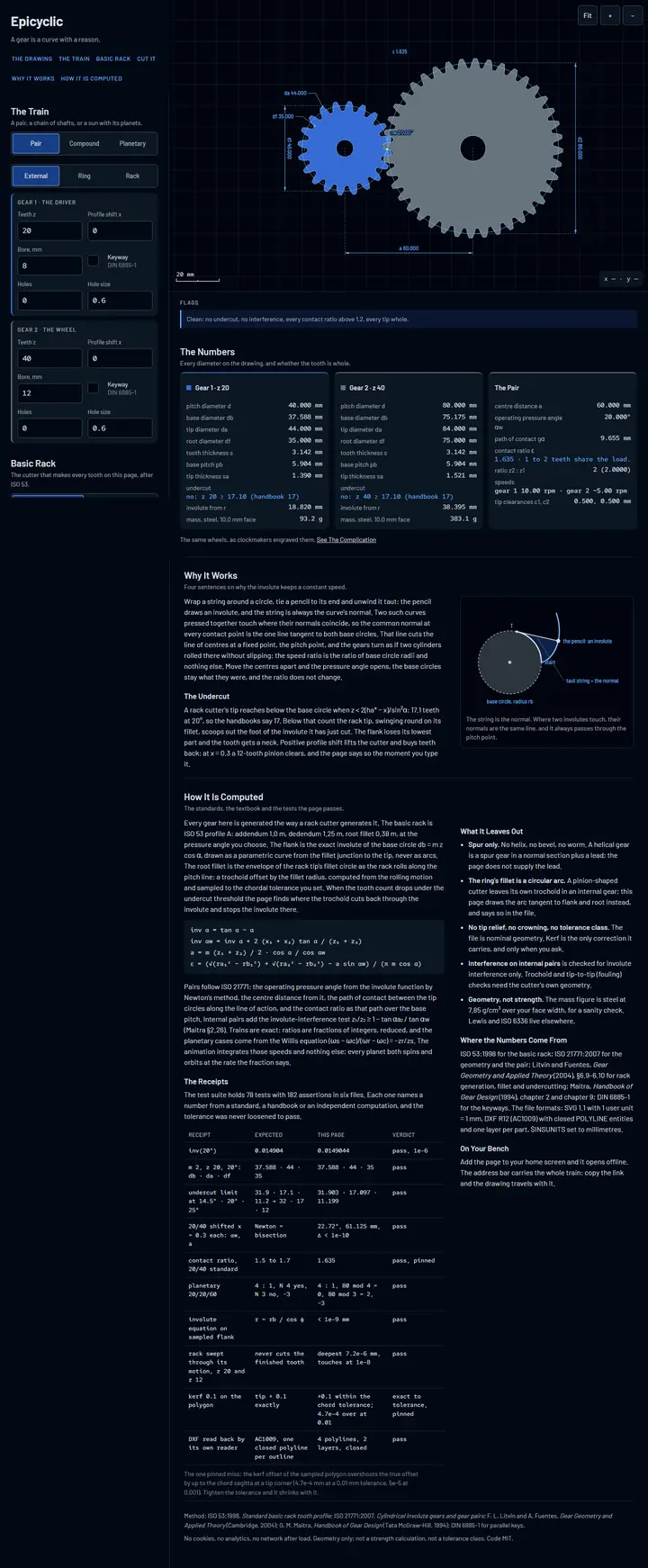Click the DXF read back receipt row
The height and width of the screenshot is (1568, 648).
(x=315, y=1448)
